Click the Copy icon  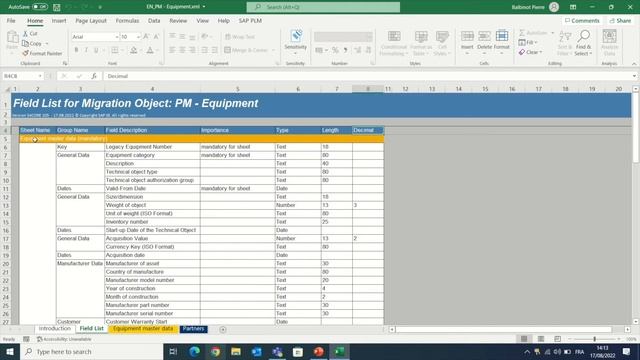pos(26,43)
